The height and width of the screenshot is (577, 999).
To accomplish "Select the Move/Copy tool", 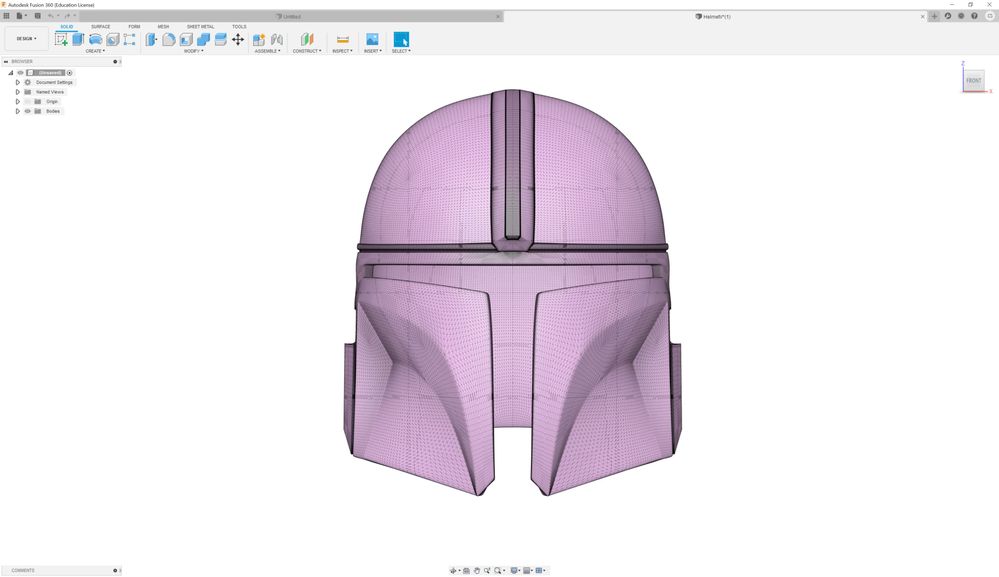I will (x=238, y=39).
